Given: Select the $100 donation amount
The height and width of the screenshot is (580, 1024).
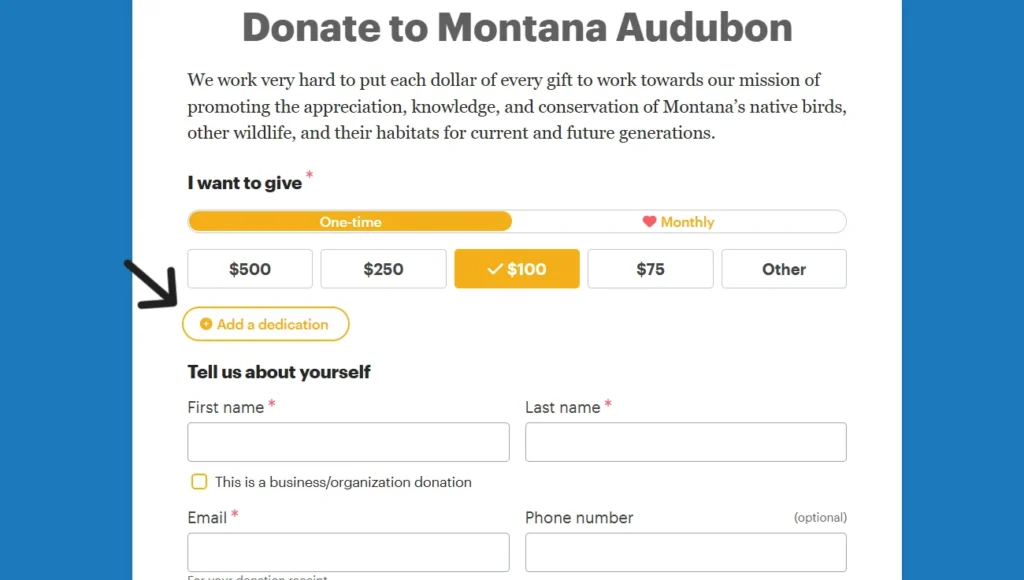Looking at the screenshot, I should 517,269.
